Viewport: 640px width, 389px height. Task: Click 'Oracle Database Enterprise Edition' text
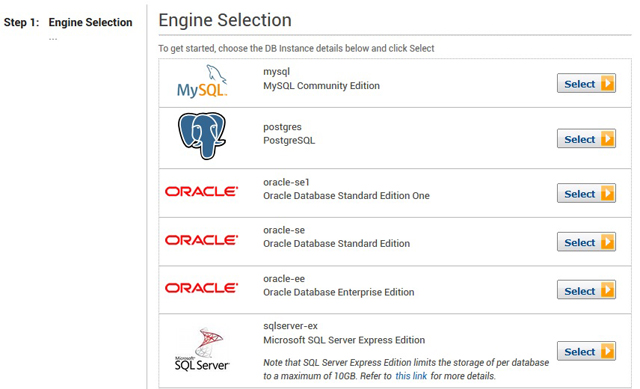339,292
